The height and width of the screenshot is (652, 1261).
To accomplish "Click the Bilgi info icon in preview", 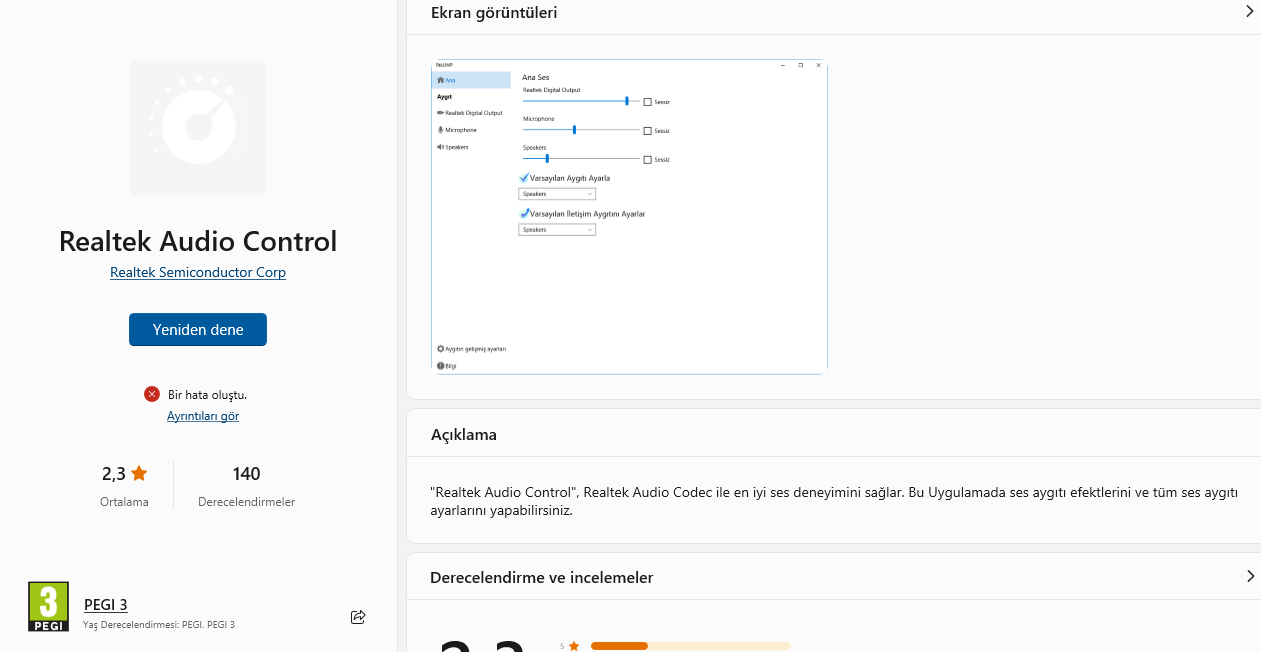I will point(440,366).
